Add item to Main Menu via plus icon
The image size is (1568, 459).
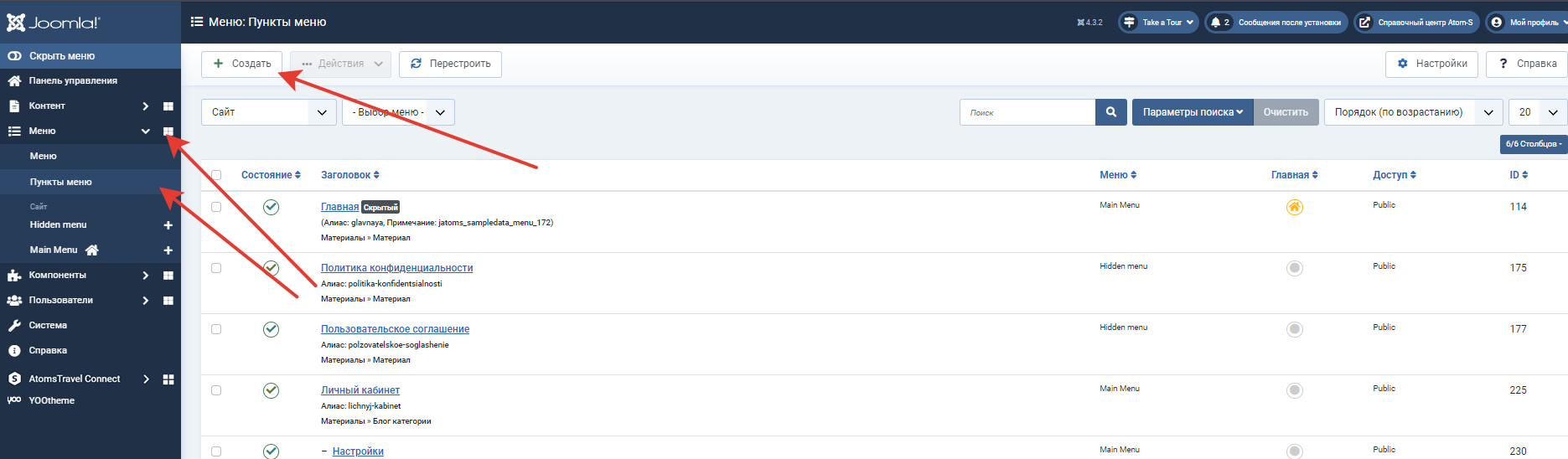coord(168,250)
